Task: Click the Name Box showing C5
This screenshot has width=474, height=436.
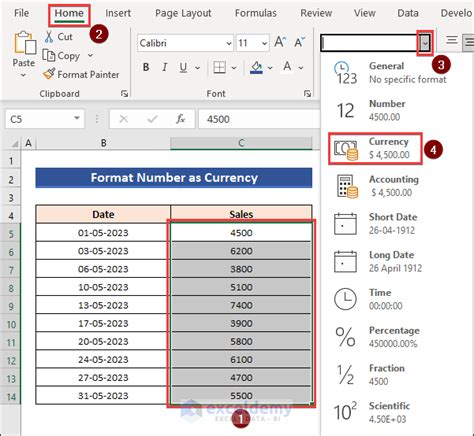Action: click(45, 119)
